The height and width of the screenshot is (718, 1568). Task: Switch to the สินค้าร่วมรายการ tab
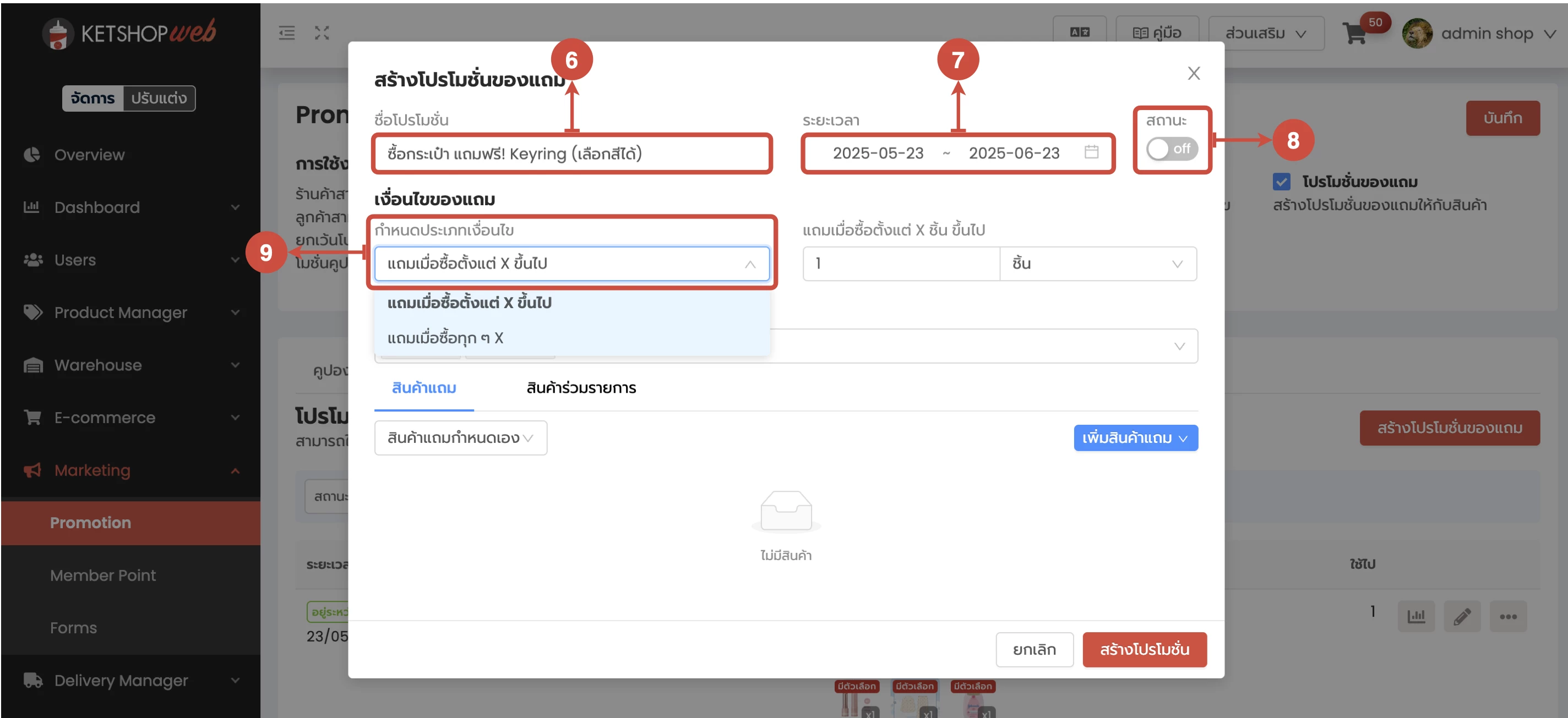click(x=581, y=387)
